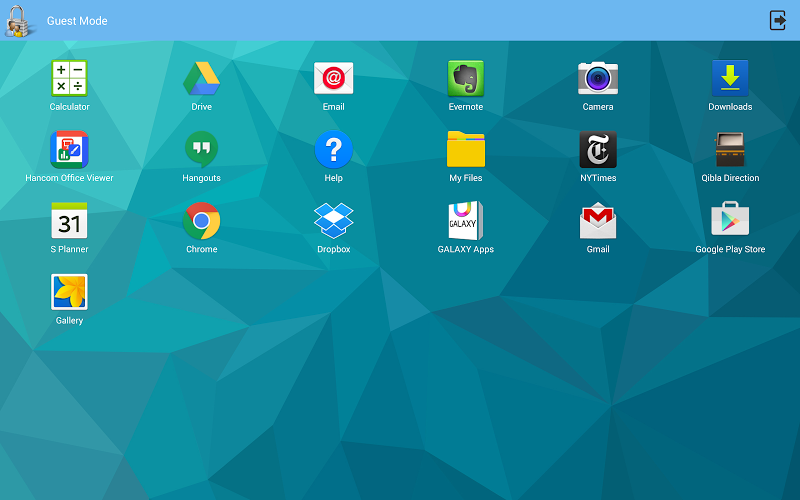
Task: Click the Guest Mode title text
Action: pos(77,21)
